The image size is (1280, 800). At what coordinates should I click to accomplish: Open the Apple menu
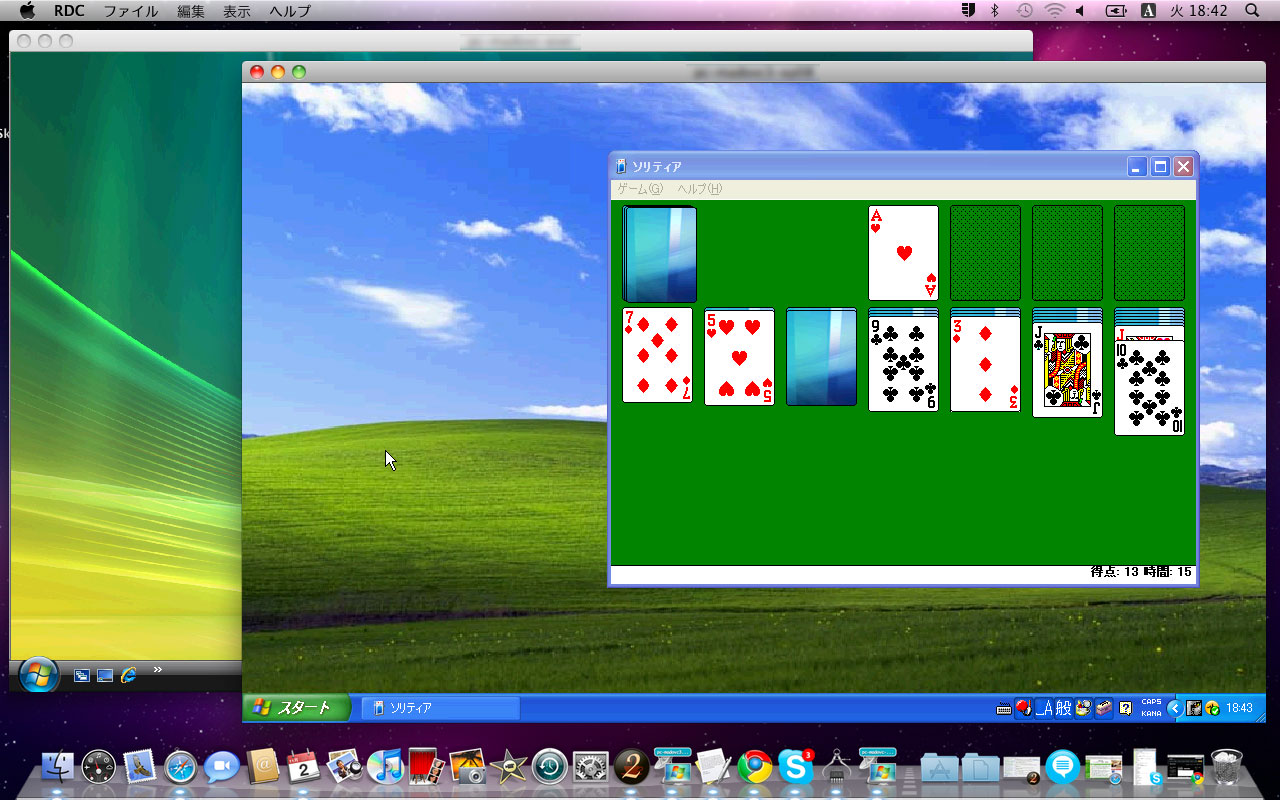coord(27,11)
